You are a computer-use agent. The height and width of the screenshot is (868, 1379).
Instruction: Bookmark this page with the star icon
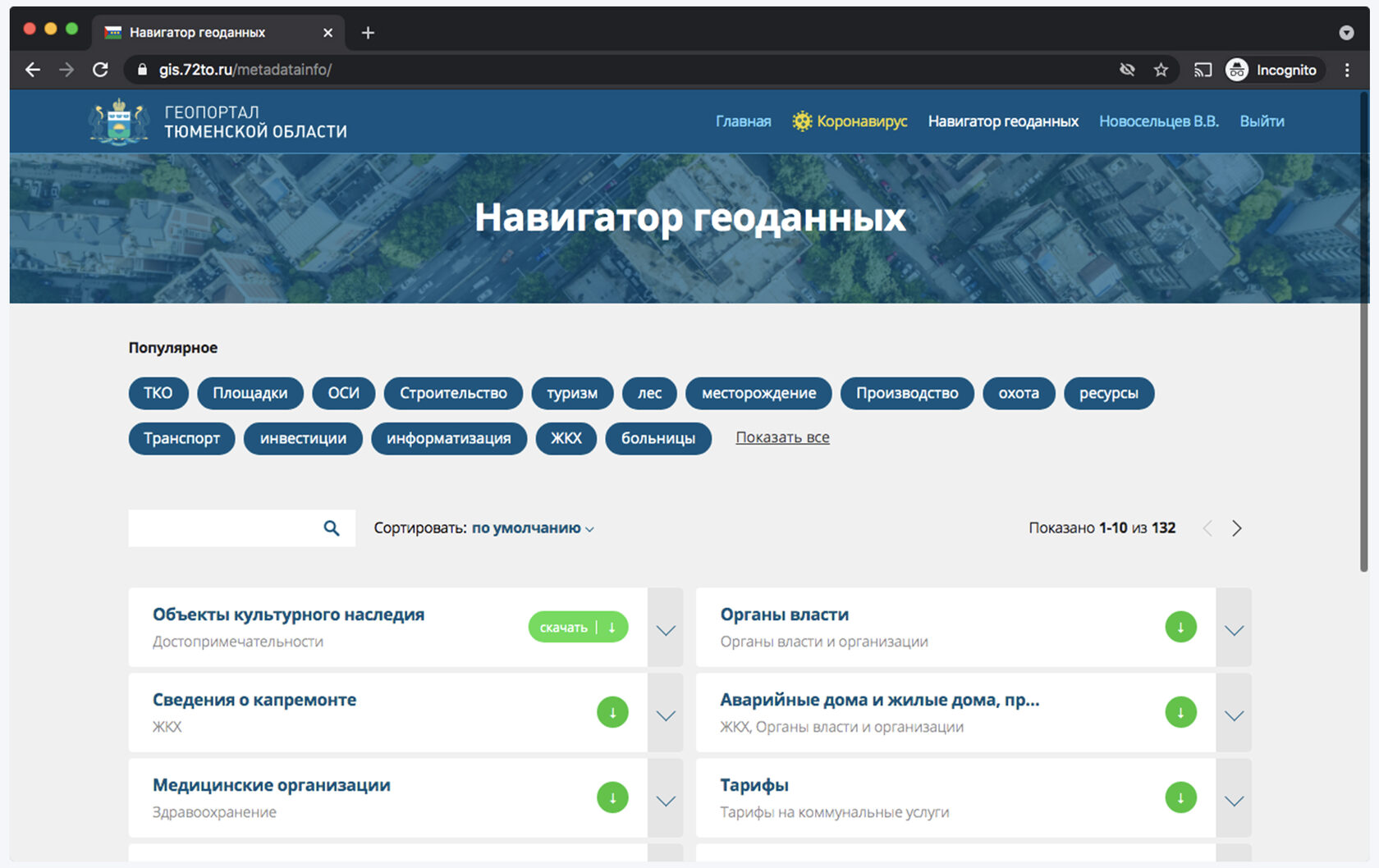point(1161,70)
